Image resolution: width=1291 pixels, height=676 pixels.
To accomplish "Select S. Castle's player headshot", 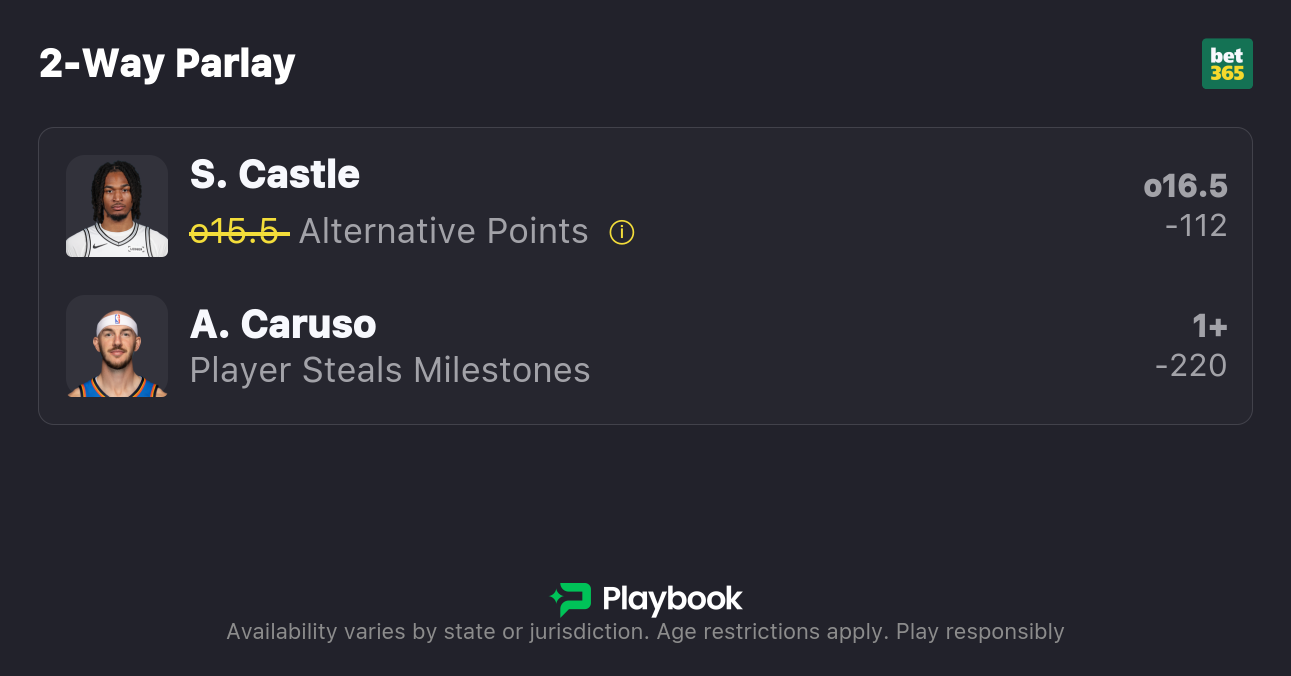I will tap(117, 206).
